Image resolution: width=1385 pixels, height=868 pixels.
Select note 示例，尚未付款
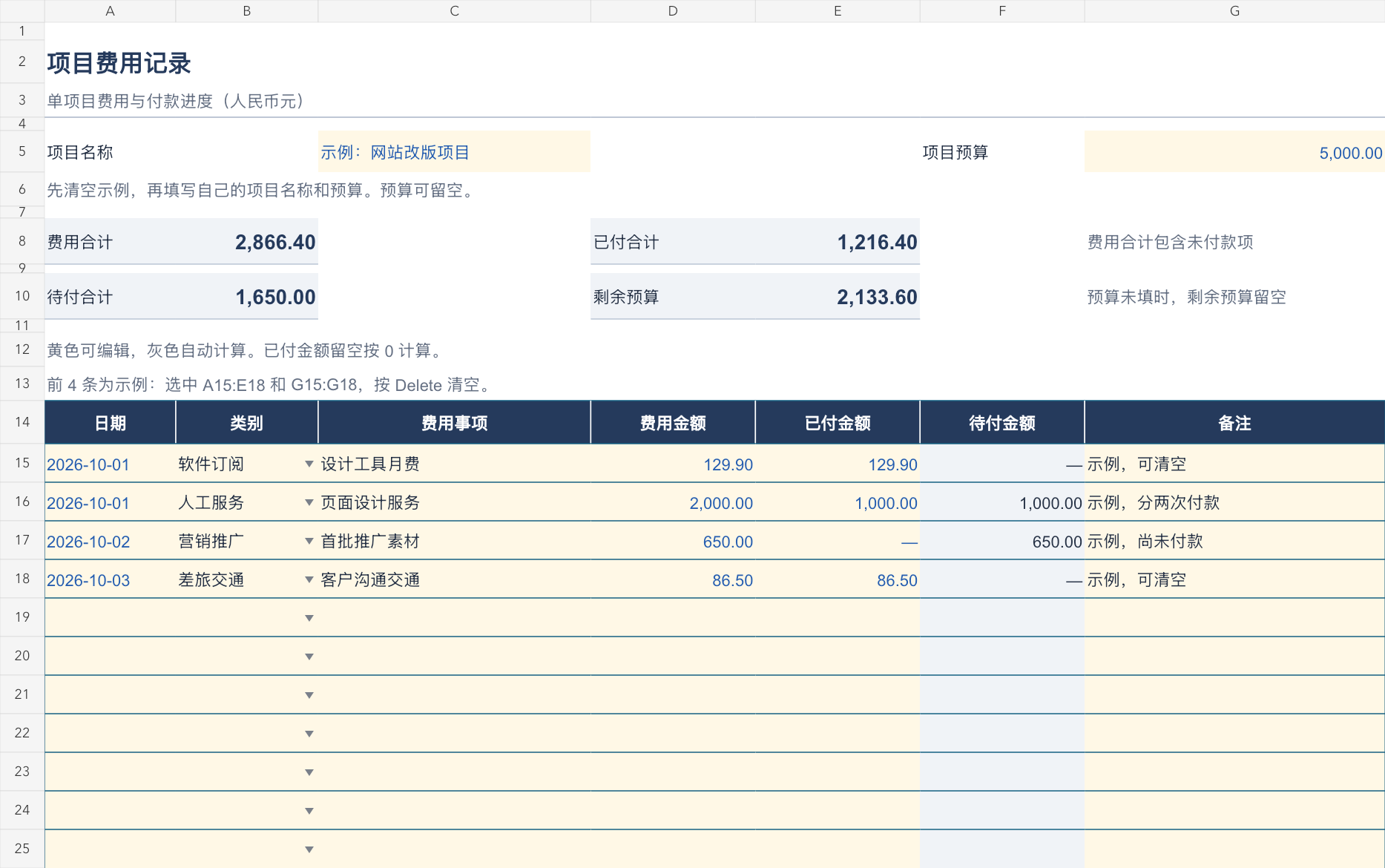[1234, 542]
